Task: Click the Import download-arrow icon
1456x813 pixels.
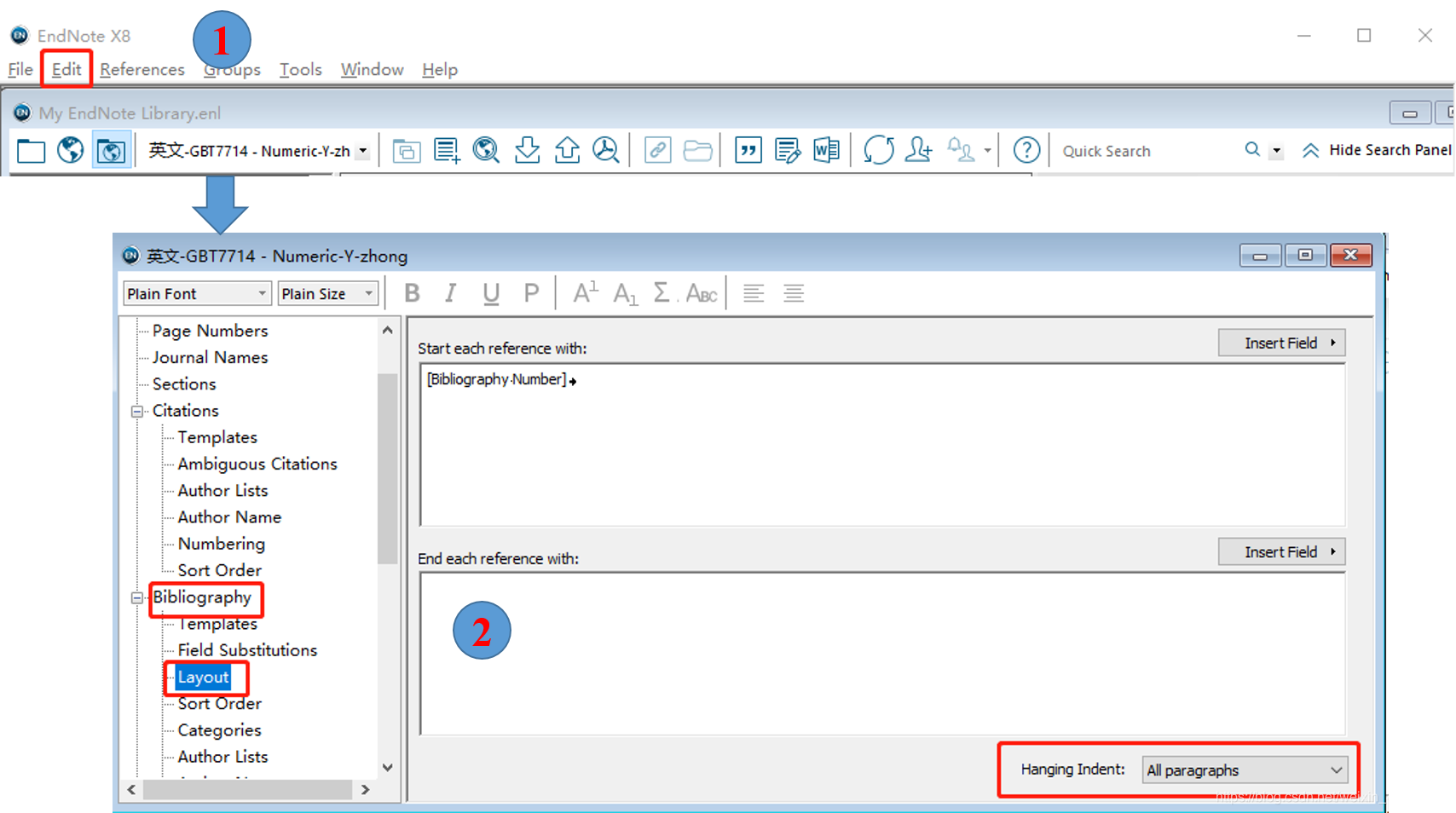Action: tap(527, 151)
